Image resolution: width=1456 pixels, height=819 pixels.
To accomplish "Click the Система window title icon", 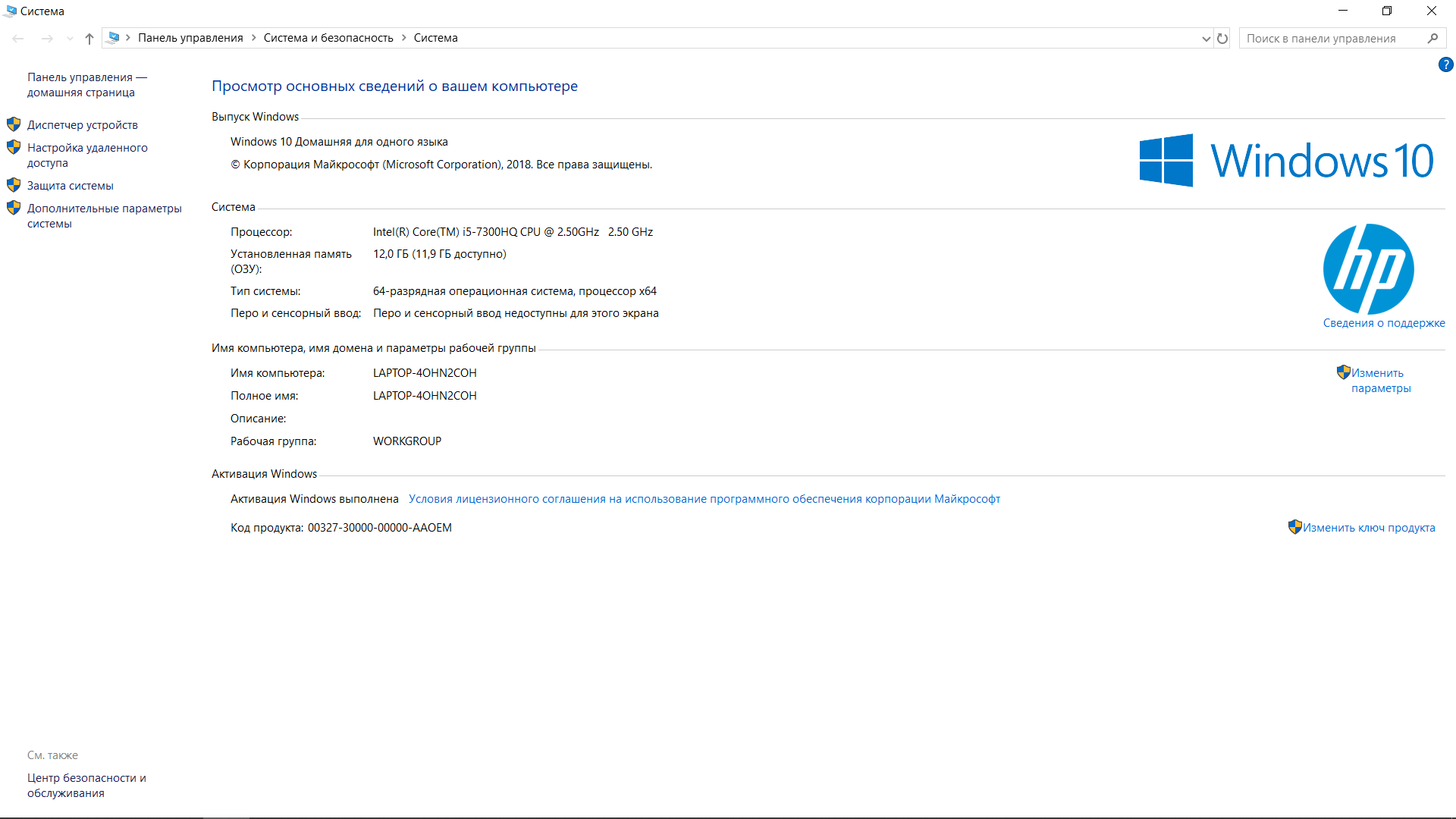I will click(x=10, y=11).
